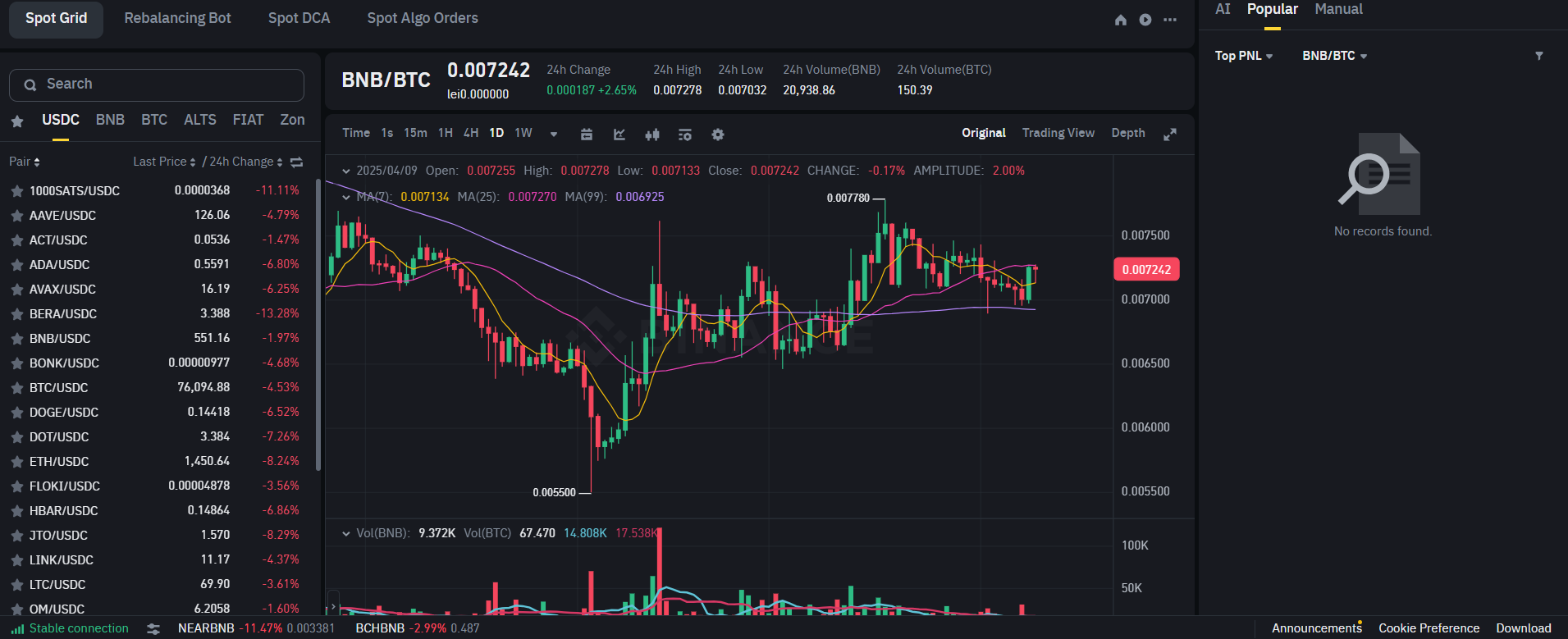Click the filter funnel icon in Popular panel
1568x639 pixels.
[1539, 56]
